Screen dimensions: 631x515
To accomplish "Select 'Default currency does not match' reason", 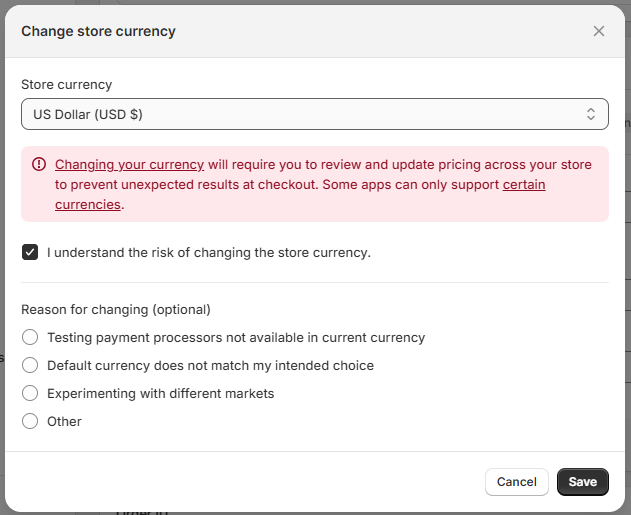I will [x=30, y=365].
